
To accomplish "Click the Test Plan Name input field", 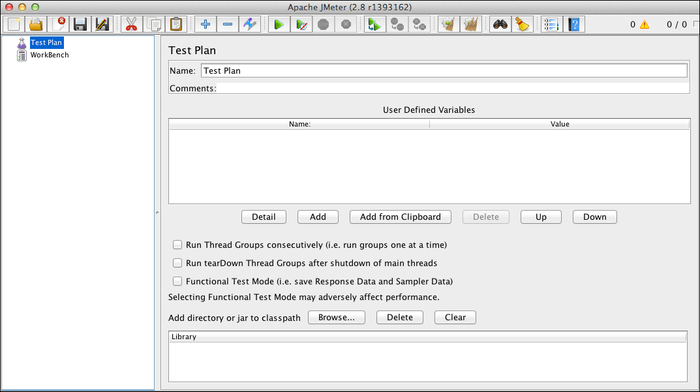I will point(444,71).
